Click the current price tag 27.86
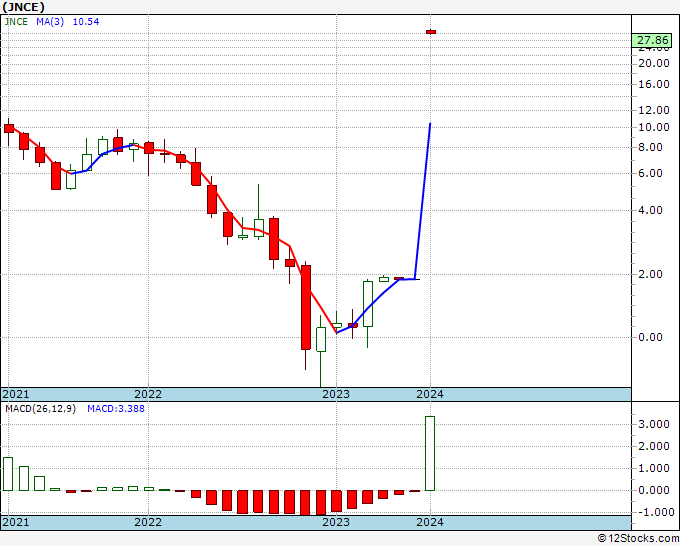Screen dimensions: 680x546 coord(652,40)
